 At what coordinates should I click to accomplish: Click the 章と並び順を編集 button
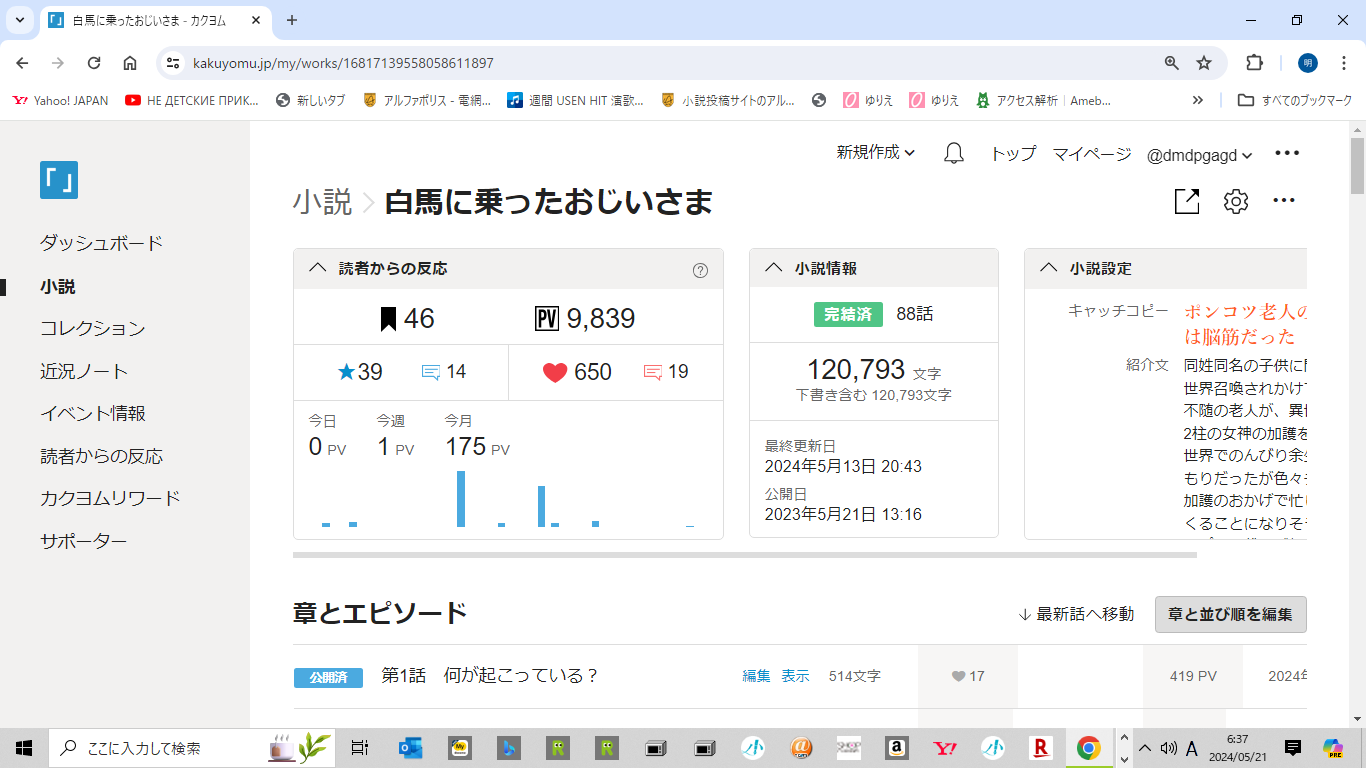pyautogui.click(x=1230, y=614)
